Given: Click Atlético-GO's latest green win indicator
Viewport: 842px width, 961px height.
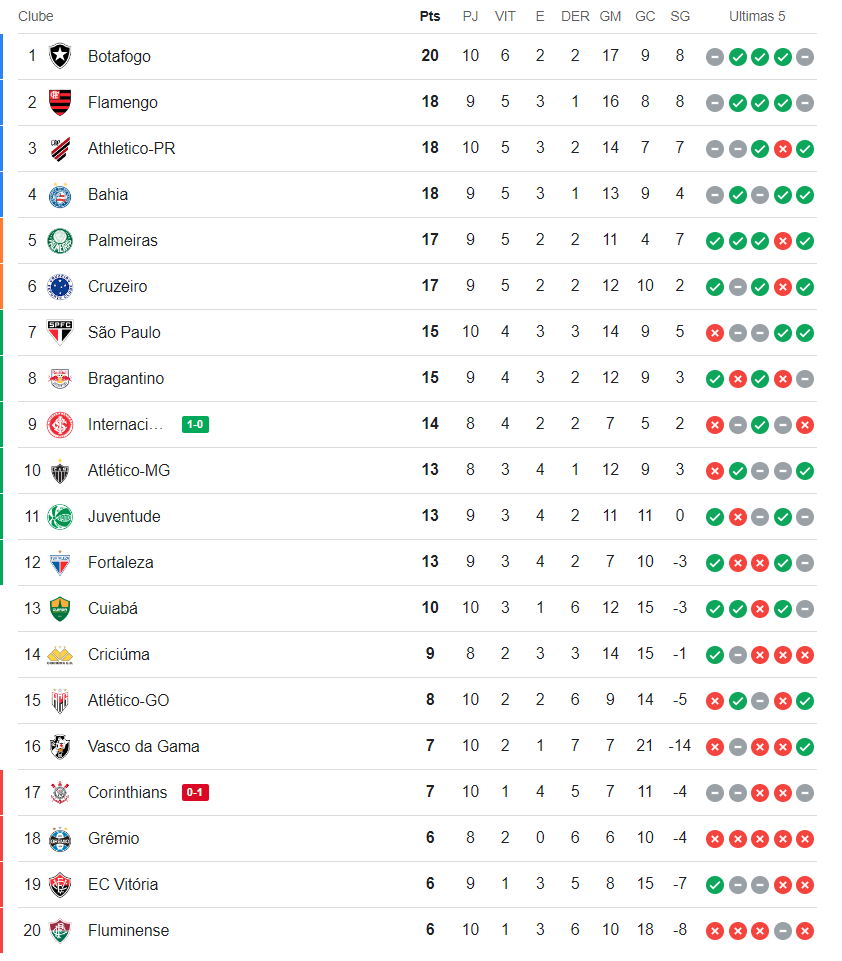Looking at the screenshot, I should click(x=805, y=701).
